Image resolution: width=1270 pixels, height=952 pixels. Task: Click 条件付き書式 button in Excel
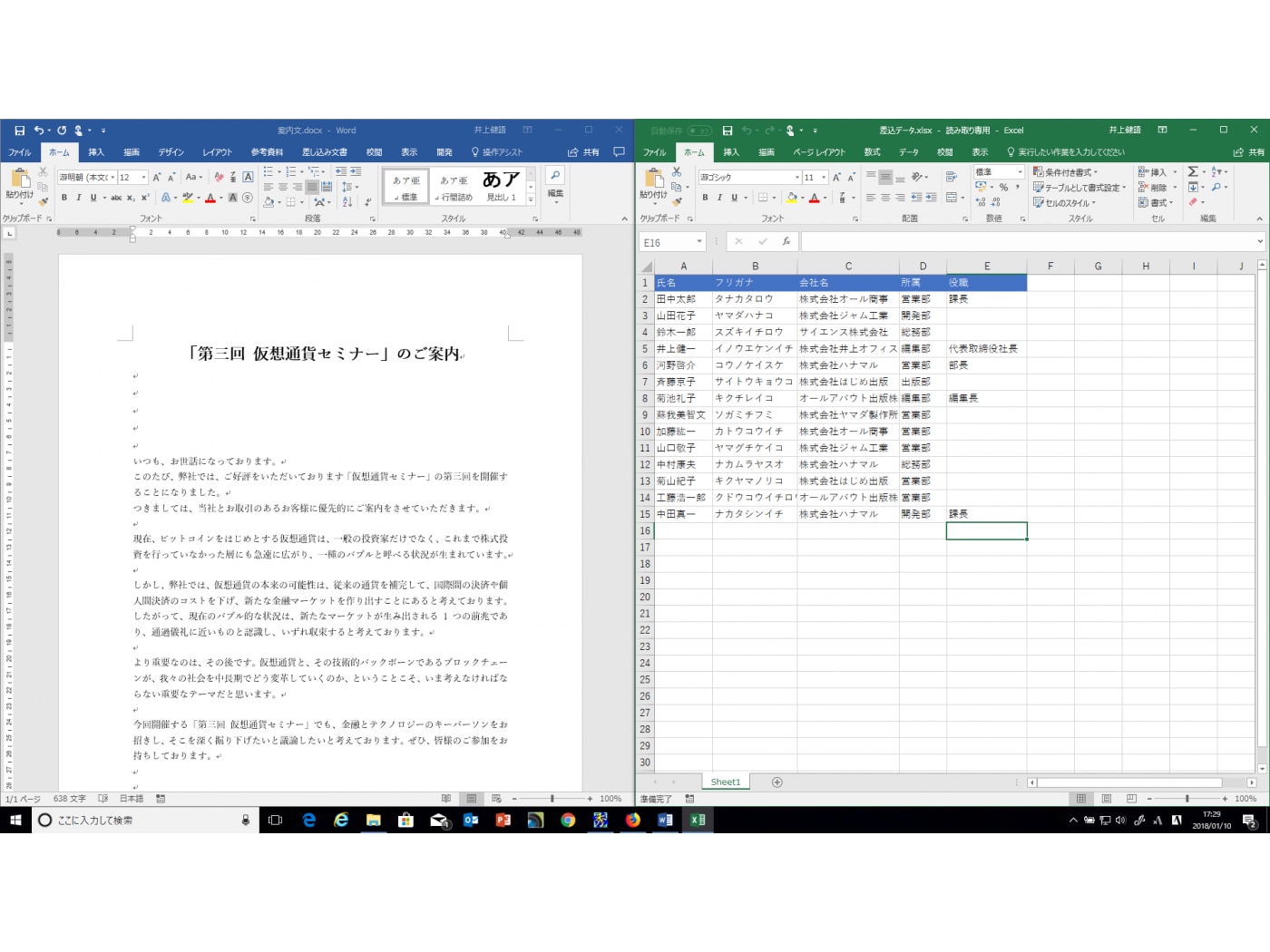click(1065, 172)
